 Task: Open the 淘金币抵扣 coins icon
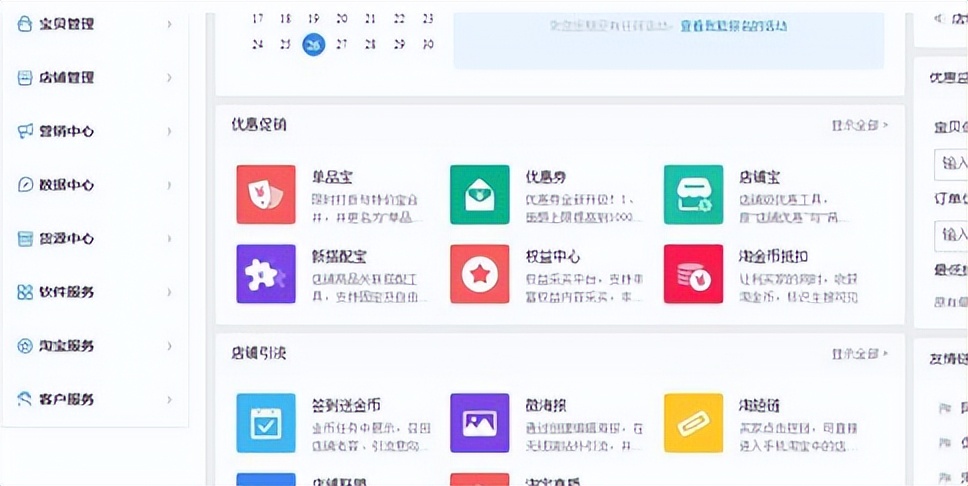[x=693, y=274]
